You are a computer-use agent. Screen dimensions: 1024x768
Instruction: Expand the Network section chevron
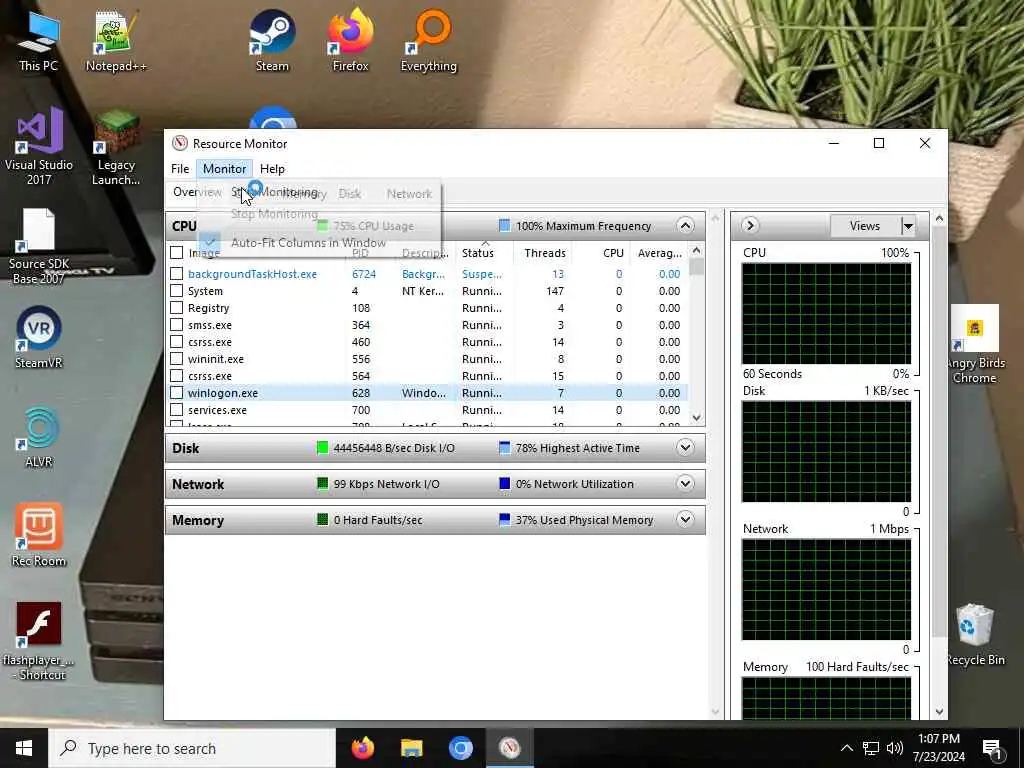click(x=685, y=484)
